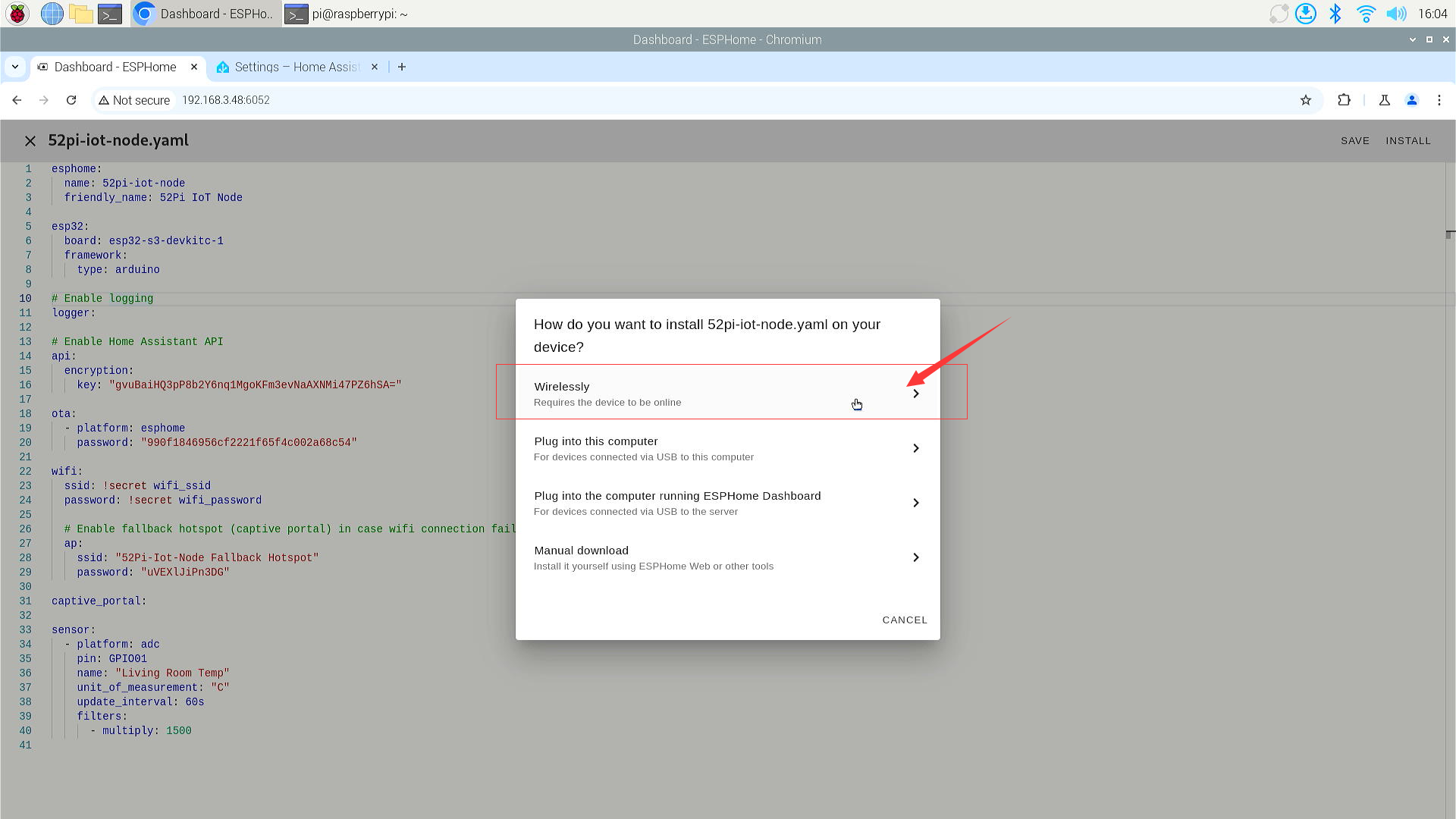
Task: Open the Chromium three-dot menu
Action: 1439,100
